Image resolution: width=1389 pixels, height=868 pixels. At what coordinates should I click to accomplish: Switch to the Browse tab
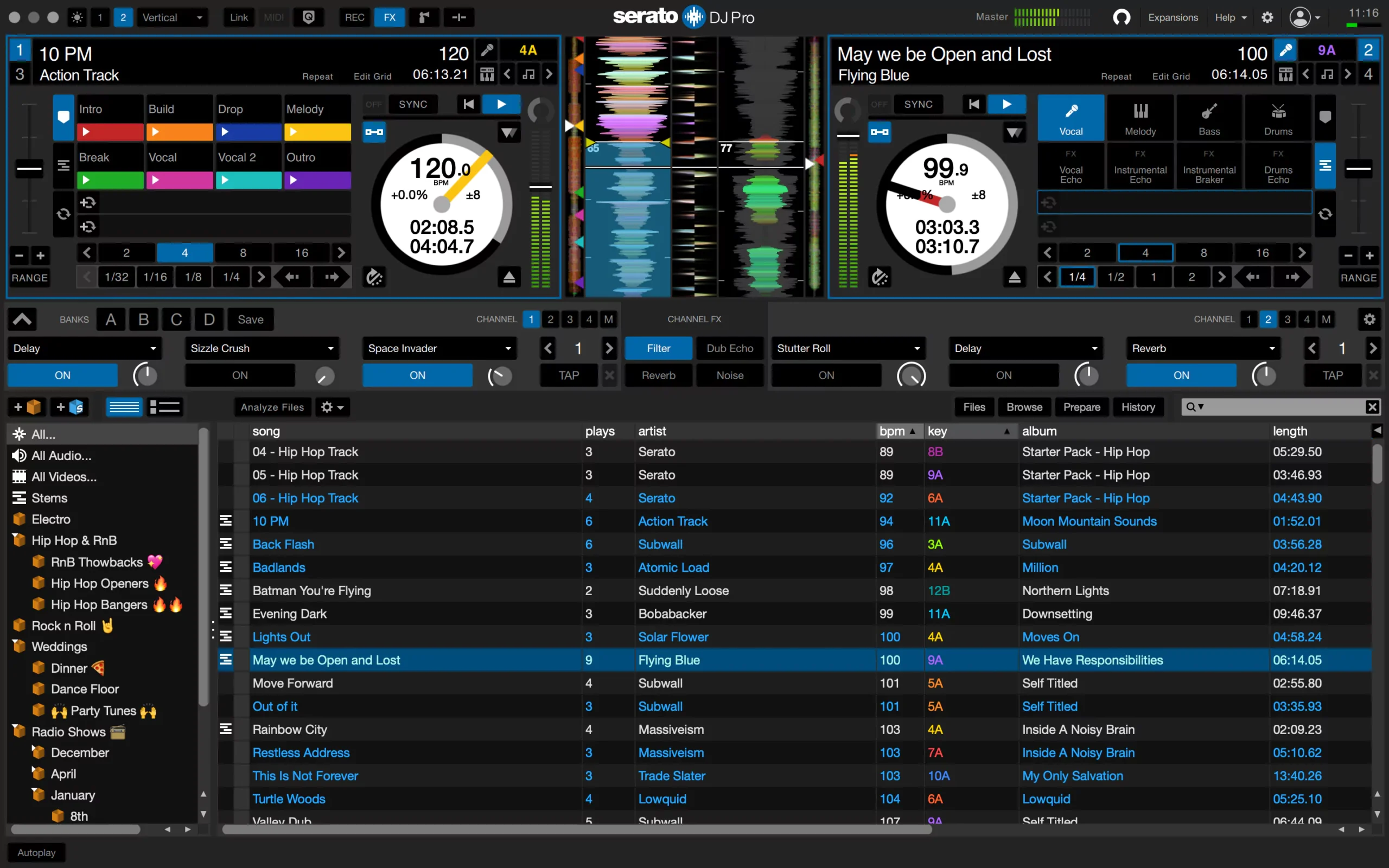pyautogui.click(x=1024, y=406)
